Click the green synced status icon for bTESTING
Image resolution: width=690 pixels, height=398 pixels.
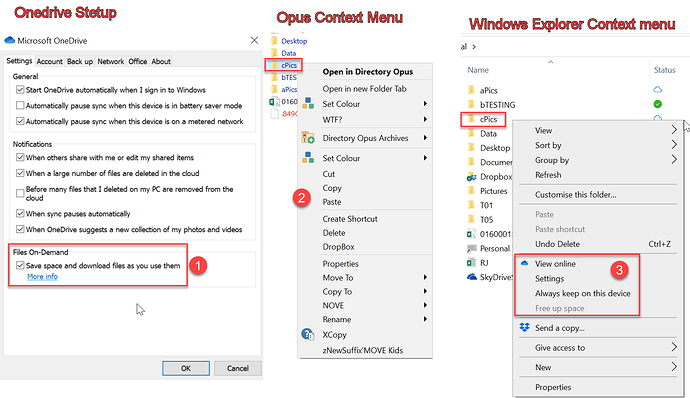(x=657, y=104)
